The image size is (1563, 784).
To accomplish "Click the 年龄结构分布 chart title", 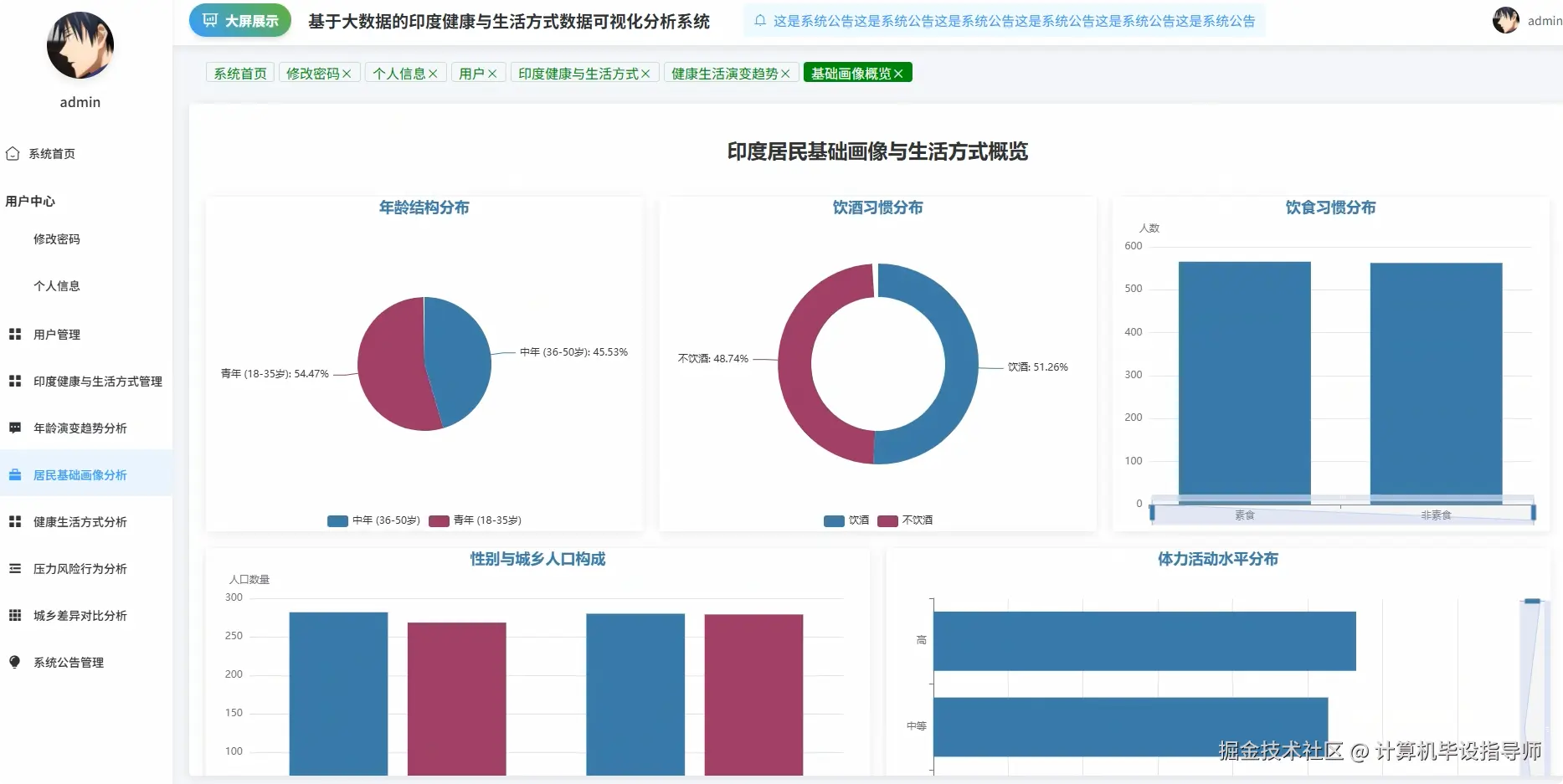I will pos(424,208).
